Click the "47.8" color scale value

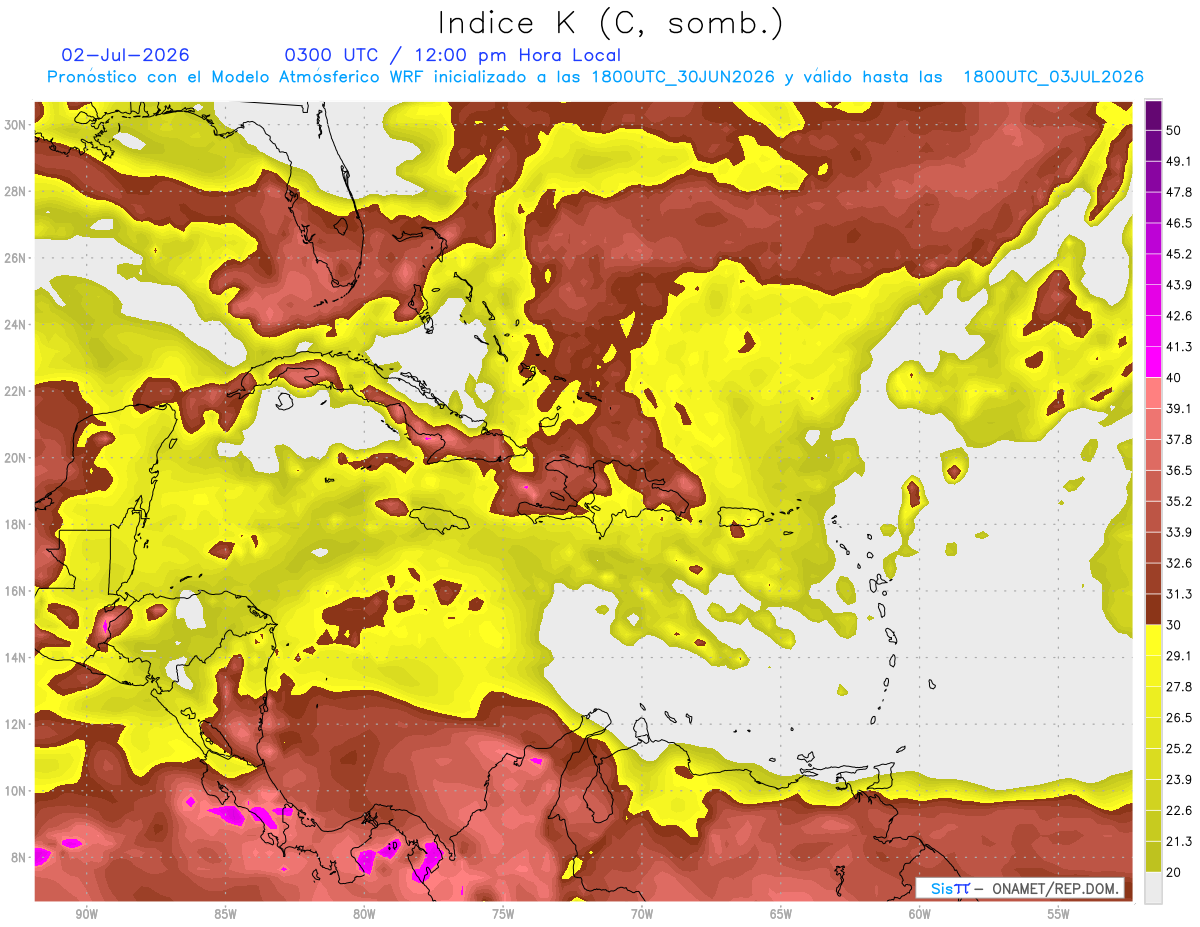pyautogui.click(x=1179, y=192)
